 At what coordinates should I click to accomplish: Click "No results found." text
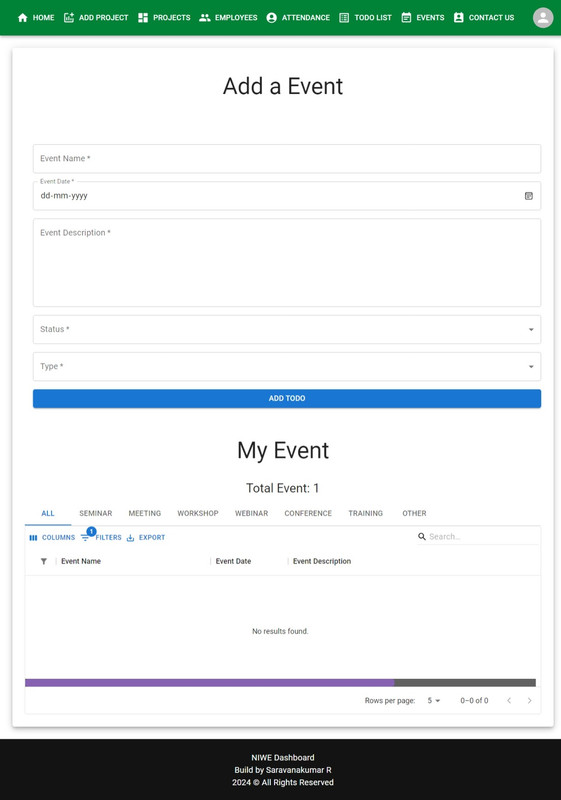click(280, 632)
